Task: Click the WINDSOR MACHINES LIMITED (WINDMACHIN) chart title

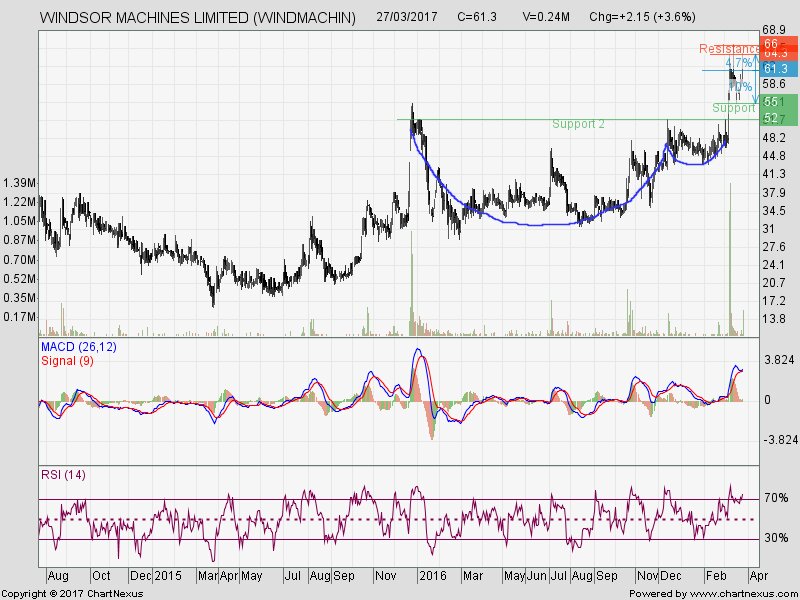Action: pos(197,17)
